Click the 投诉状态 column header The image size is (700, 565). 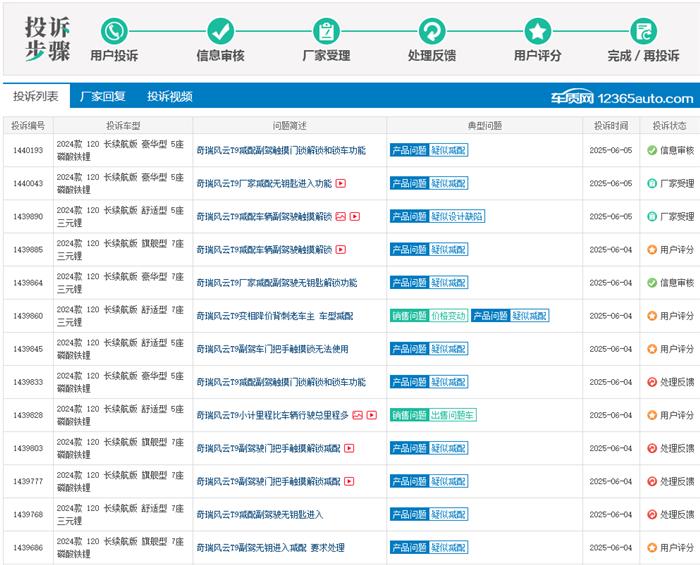pyautogui.click(x=669, y=126)
